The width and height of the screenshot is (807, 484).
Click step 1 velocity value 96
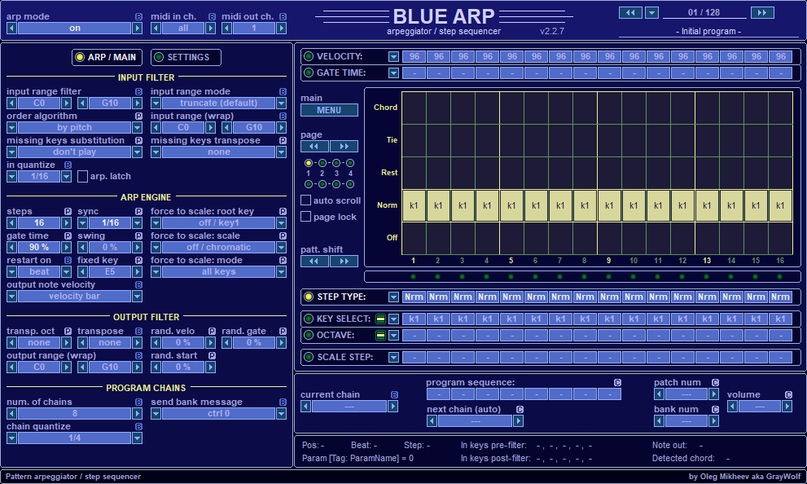pyautogui.click(x=414, y=57)
